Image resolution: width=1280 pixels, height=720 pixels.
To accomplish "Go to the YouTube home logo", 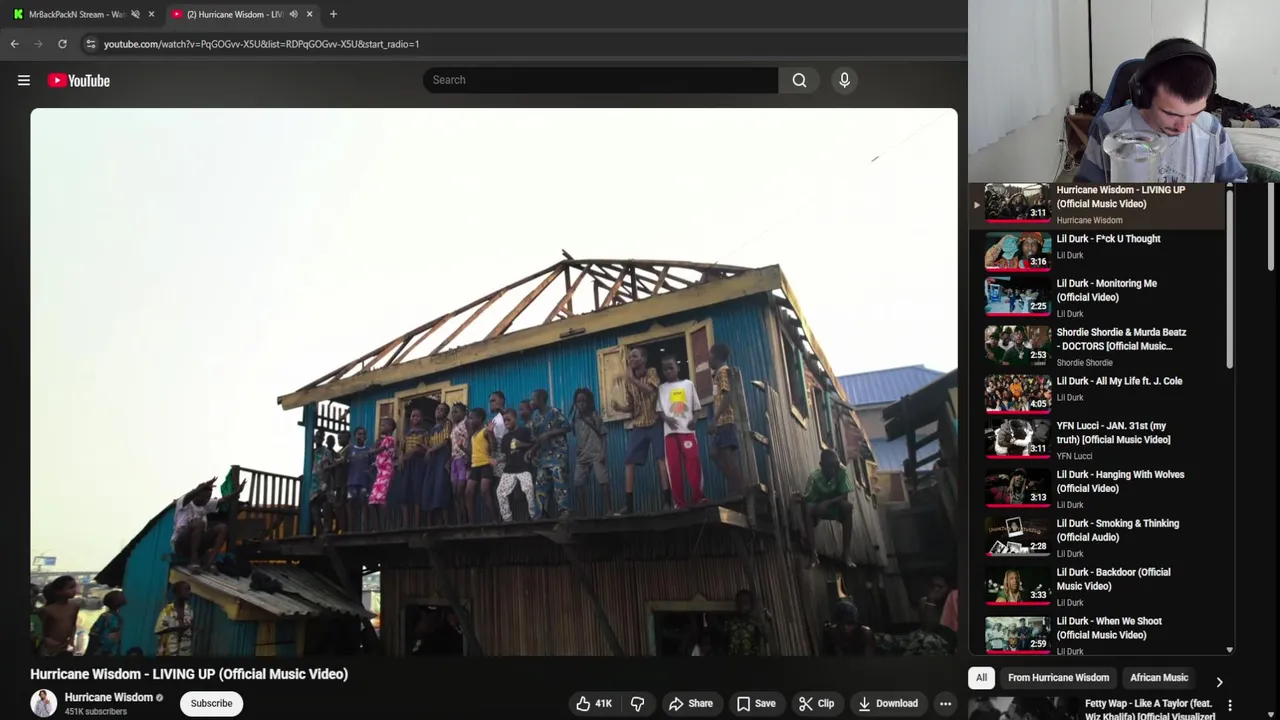I will 79,80.
